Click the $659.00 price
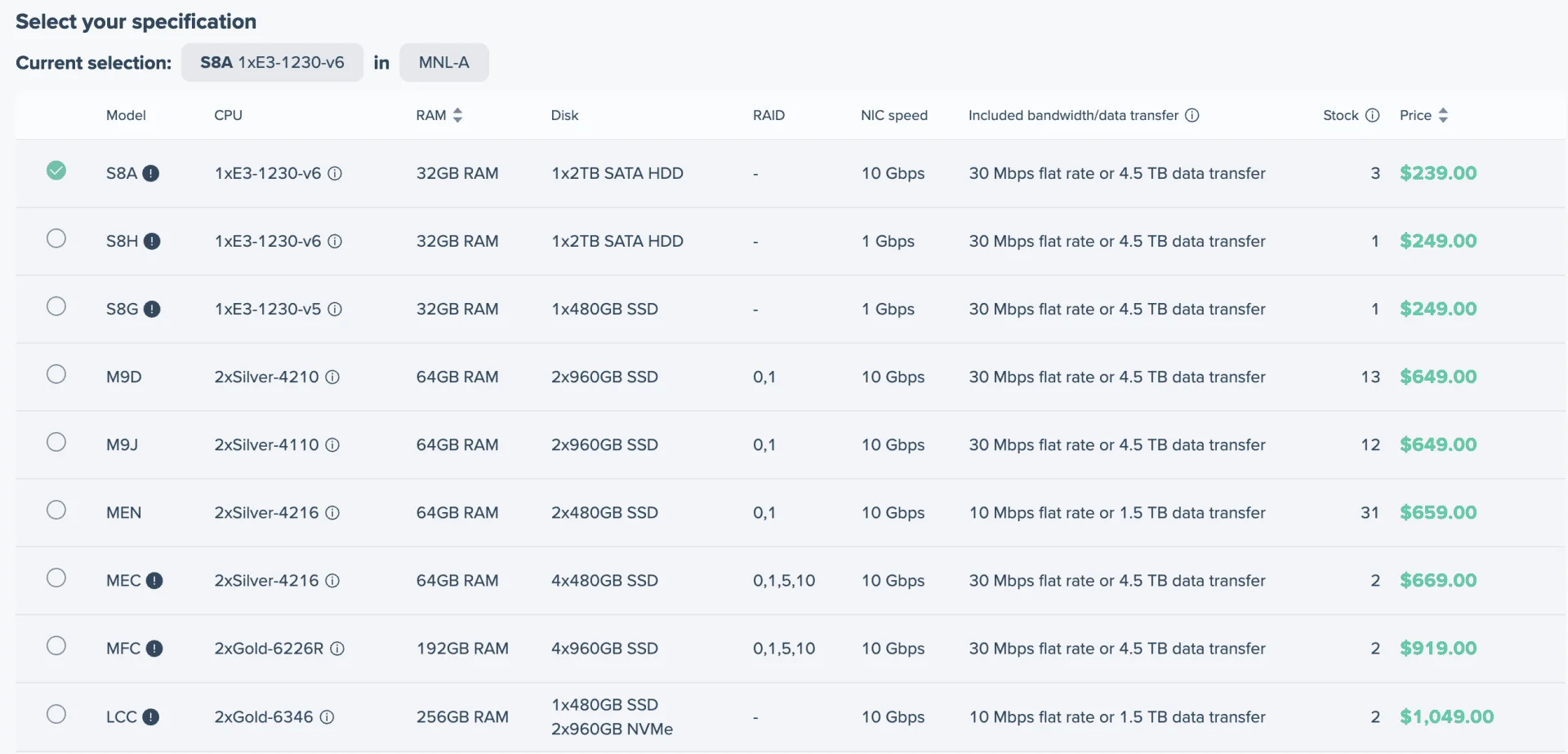1568x754 pixels. [x=1438, y=512]
